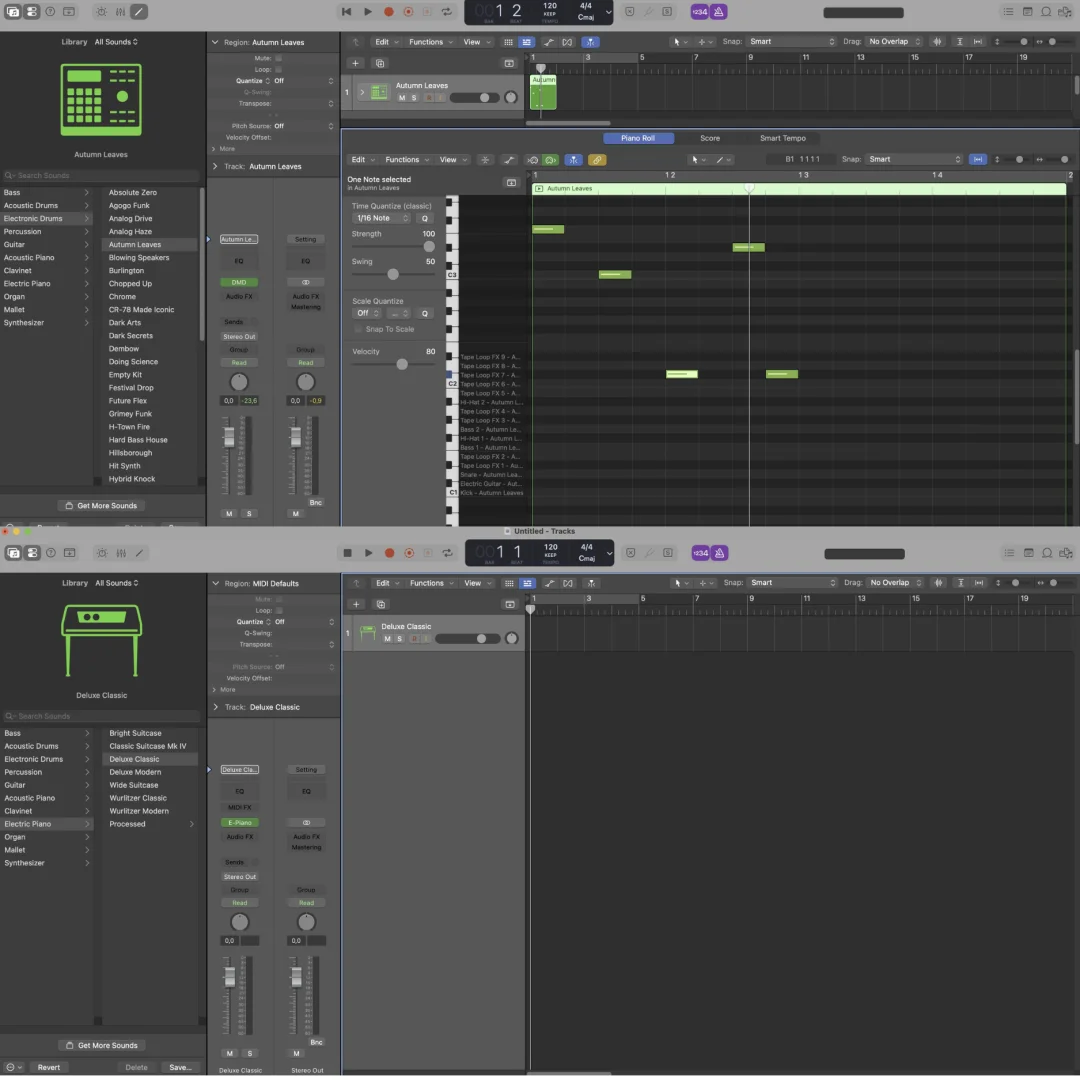
Task: Select Absolute Zero from the sound list
Action: coord(133,192)
